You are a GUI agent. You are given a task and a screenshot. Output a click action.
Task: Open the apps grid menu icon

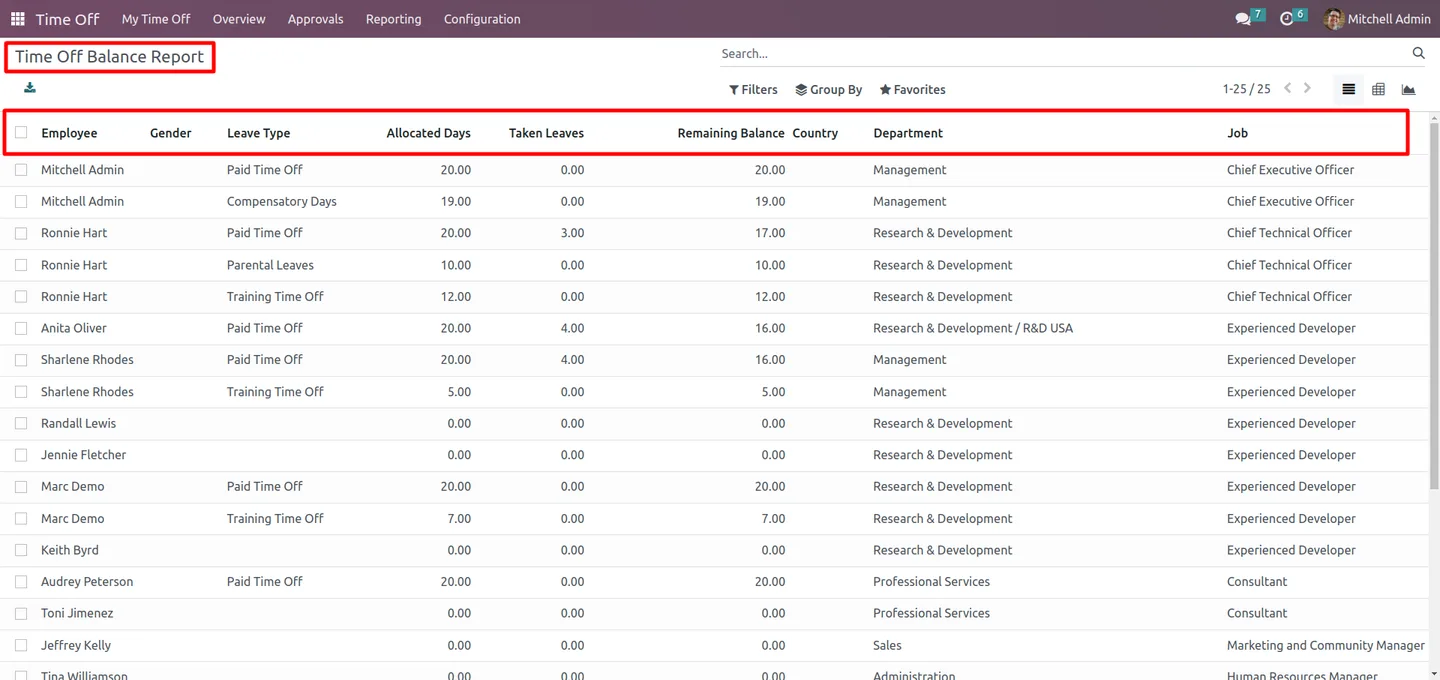(x=17, y=19)
